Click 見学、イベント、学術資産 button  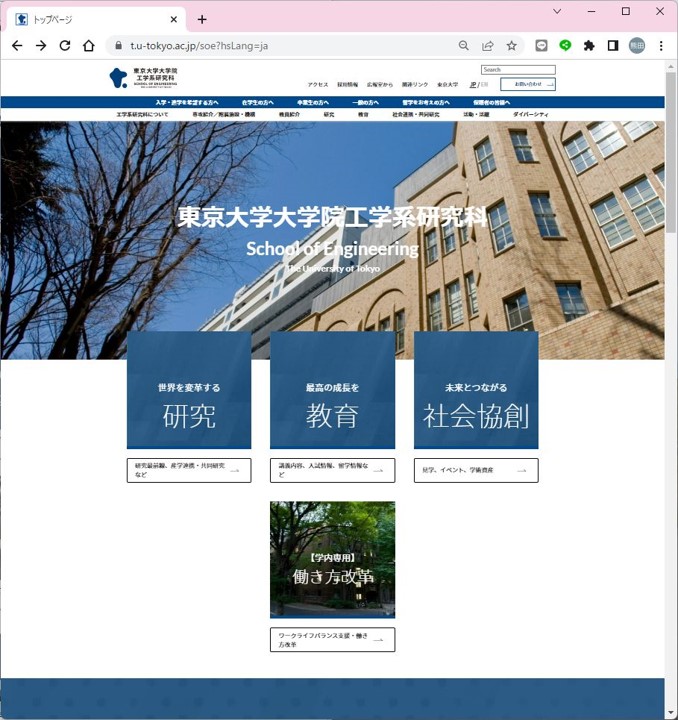pos(476,470)
